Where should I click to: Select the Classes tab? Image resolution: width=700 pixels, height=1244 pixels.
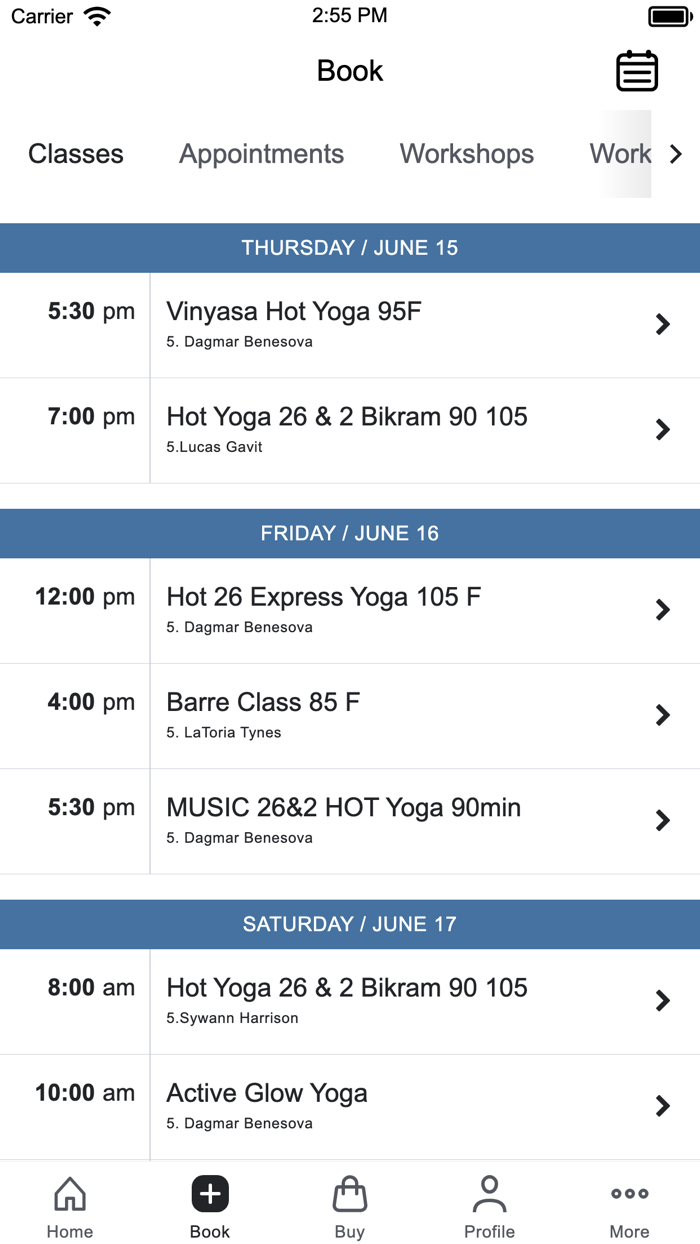click(x=76, y=154)
